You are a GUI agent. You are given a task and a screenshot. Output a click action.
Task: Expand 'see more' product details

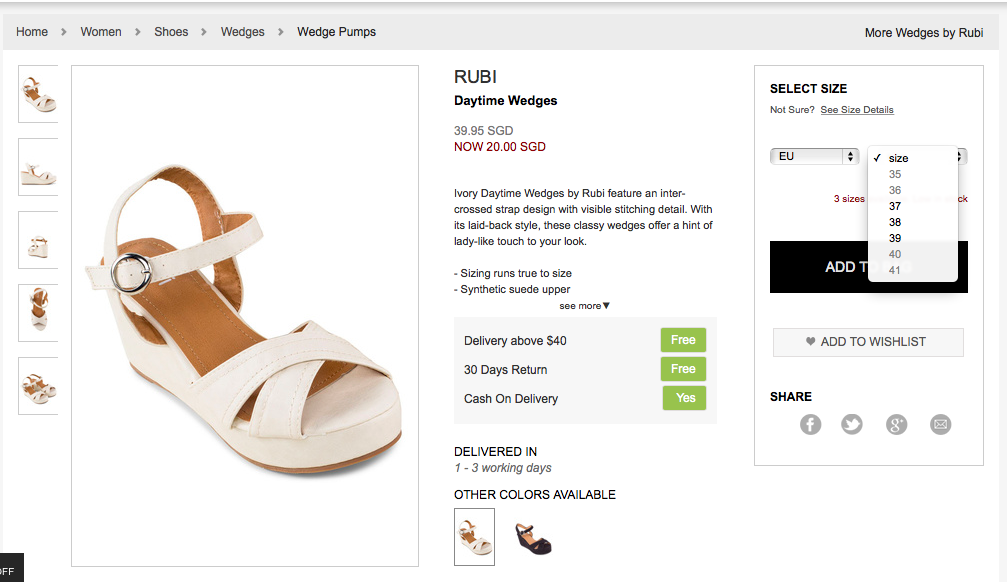pyautogui.click(x=584, y=306)
